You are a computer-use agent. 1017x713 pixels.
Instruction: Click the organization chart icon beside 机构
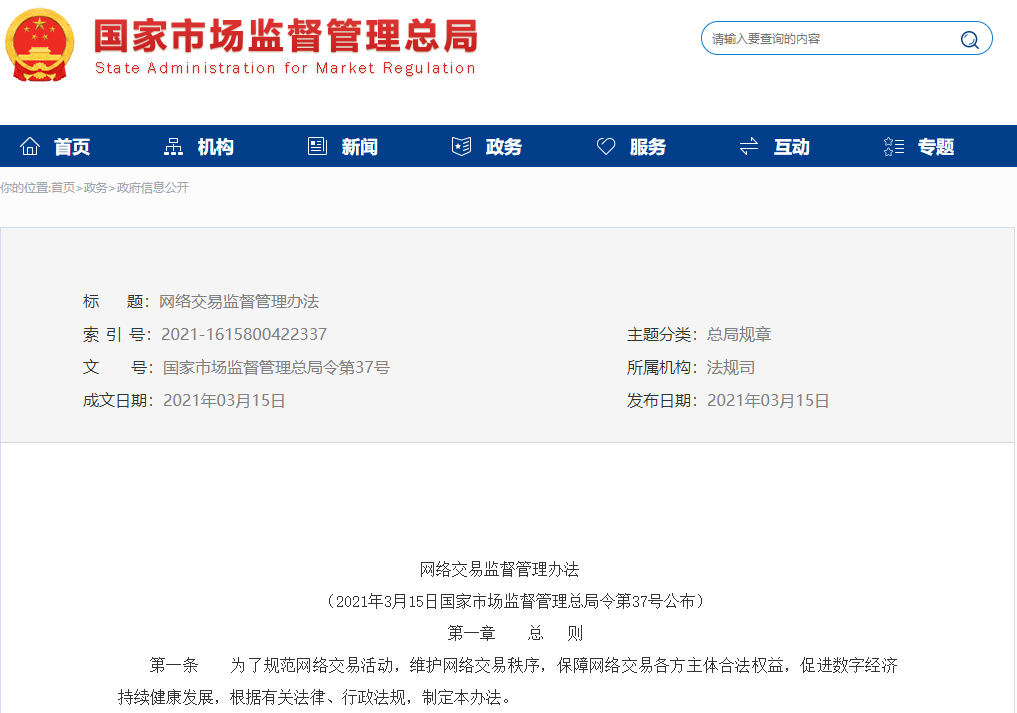click(174, 147)
